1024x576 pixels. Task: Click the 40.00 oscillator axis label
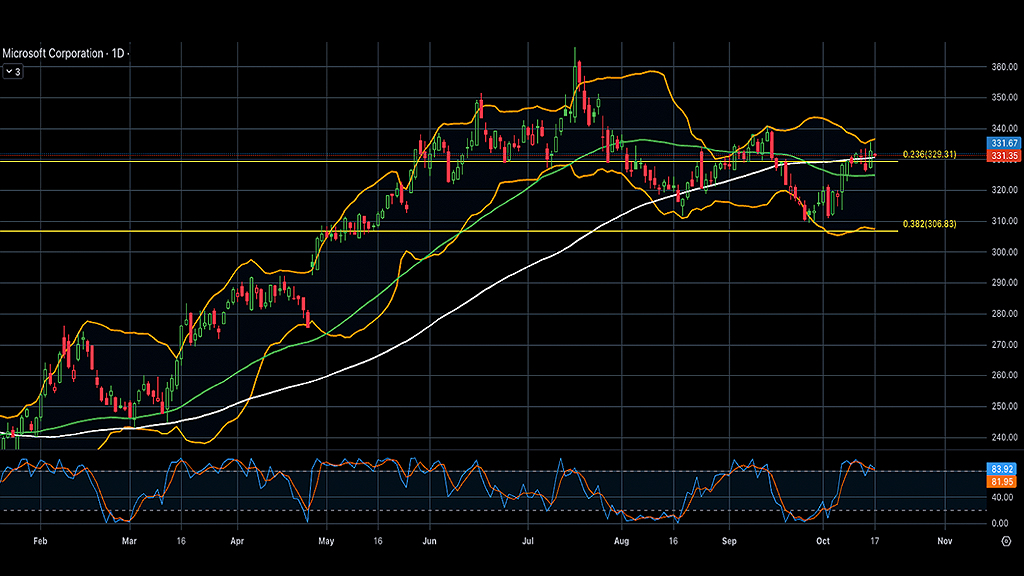[x=1002, y=498]
